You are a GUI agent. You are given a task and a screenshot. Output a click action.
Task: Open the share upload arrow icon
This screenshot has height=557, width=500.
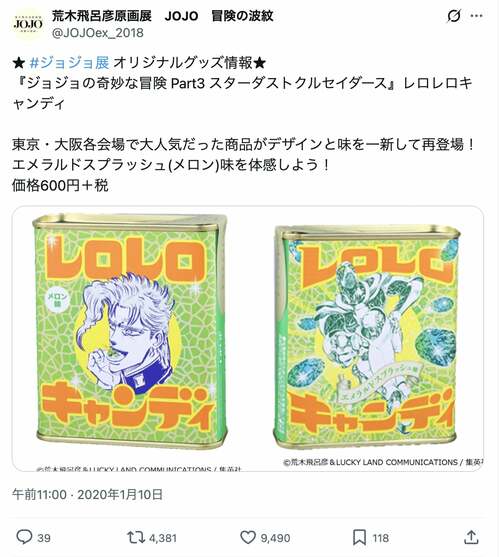471,537
